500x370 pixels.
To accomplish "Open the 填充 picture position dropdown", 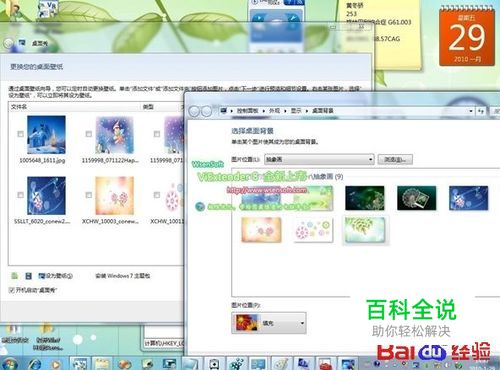I will tap(269, 323).
